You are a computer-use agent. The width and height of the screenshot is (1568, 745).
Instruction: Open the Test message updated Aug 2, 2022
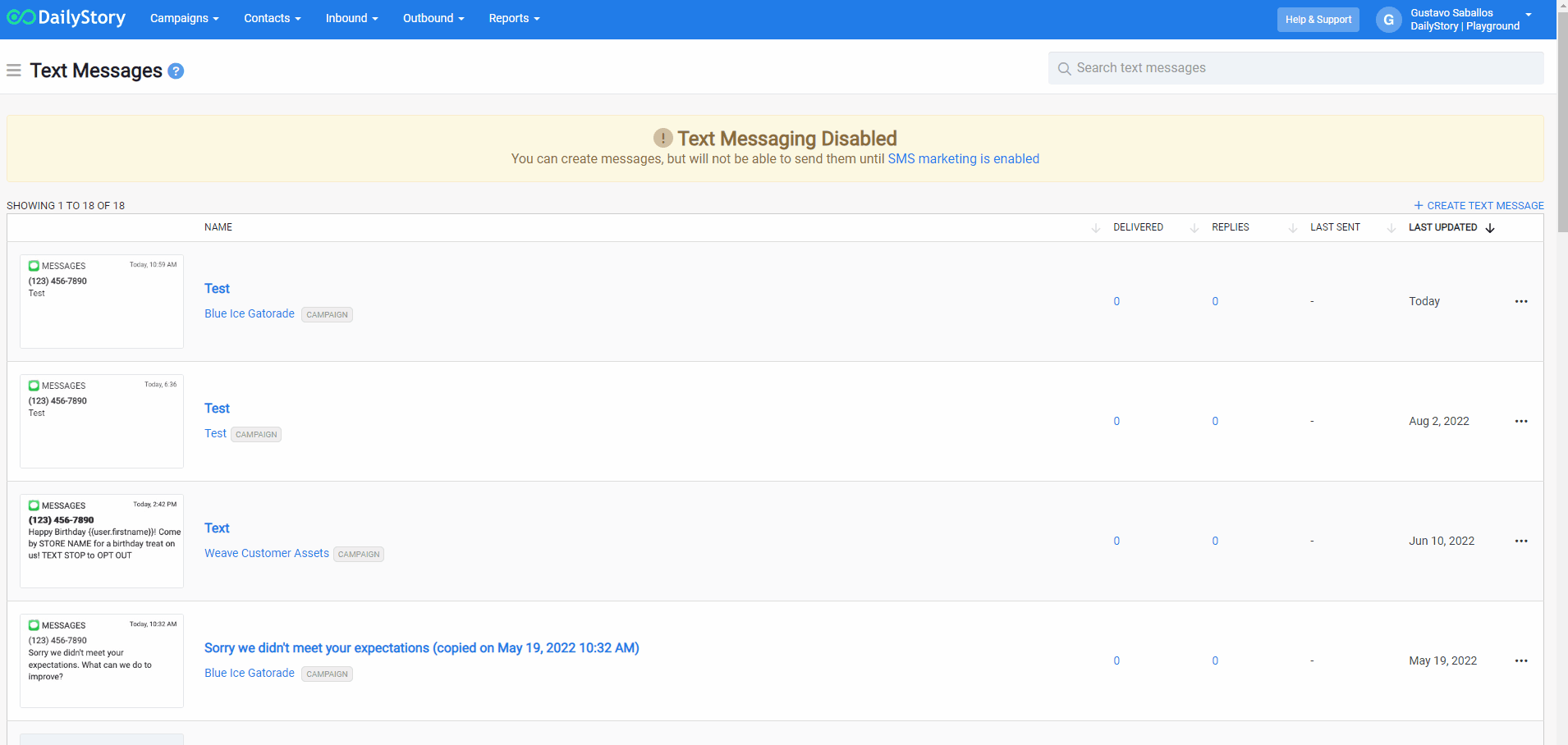click(217, 409)
